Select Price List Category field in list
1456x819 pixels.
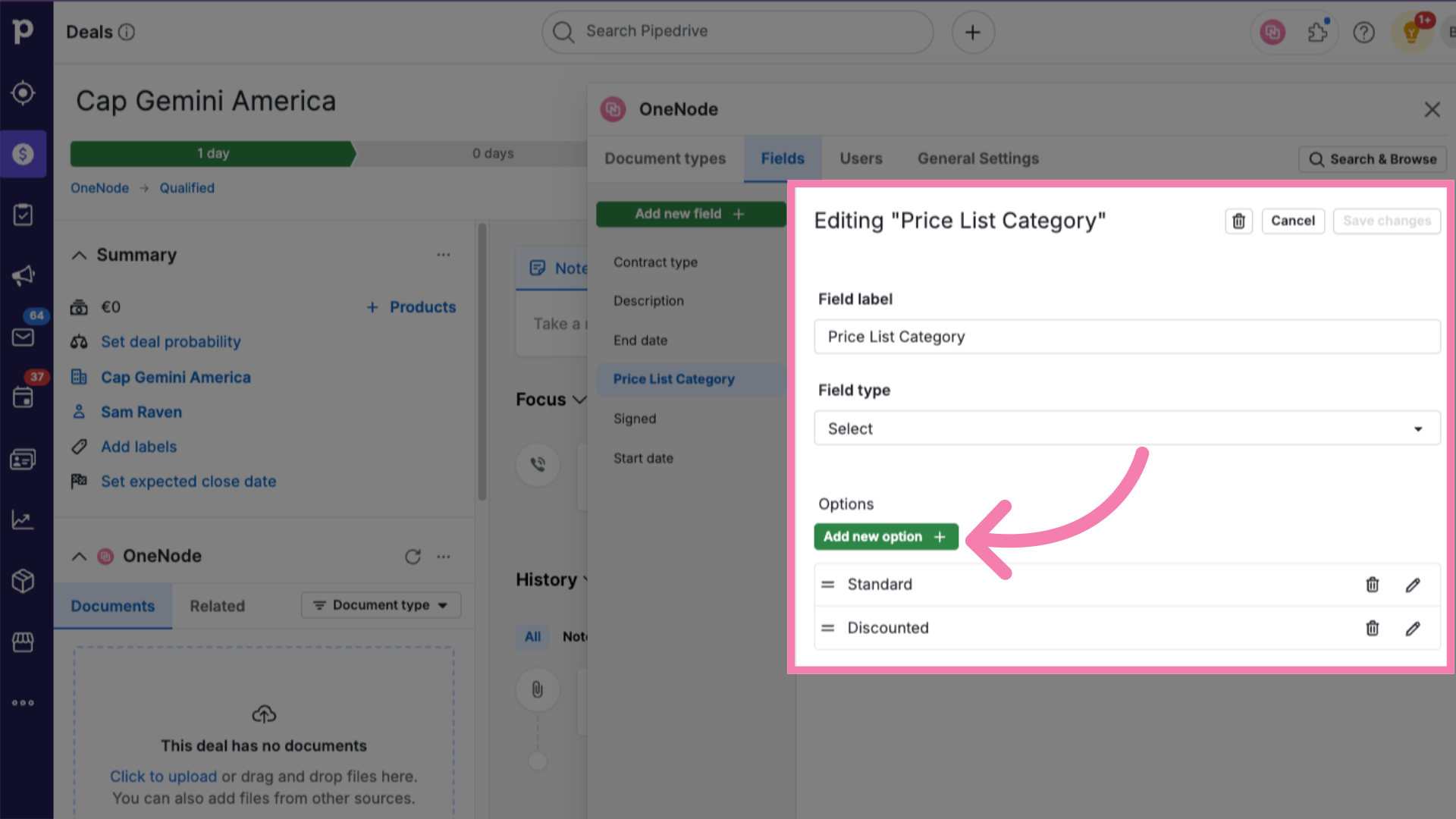coord(673,378)
